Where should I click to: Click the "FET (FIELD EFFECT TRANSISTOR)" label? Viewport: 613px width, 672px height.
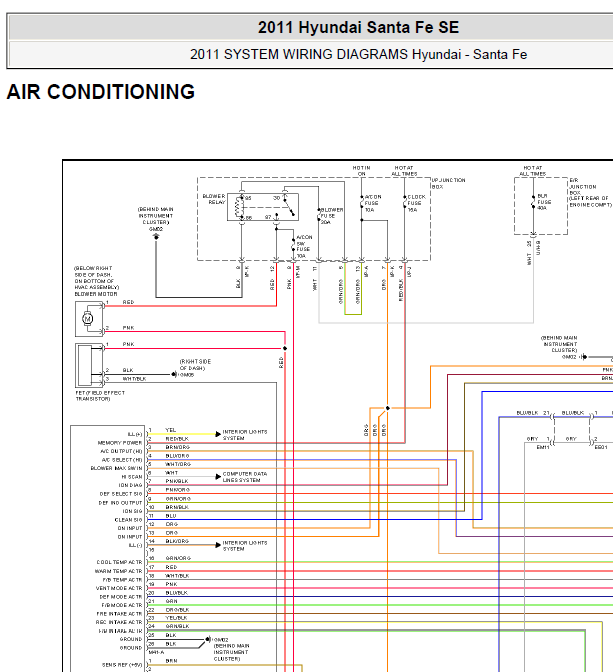[x=100, y=396]
